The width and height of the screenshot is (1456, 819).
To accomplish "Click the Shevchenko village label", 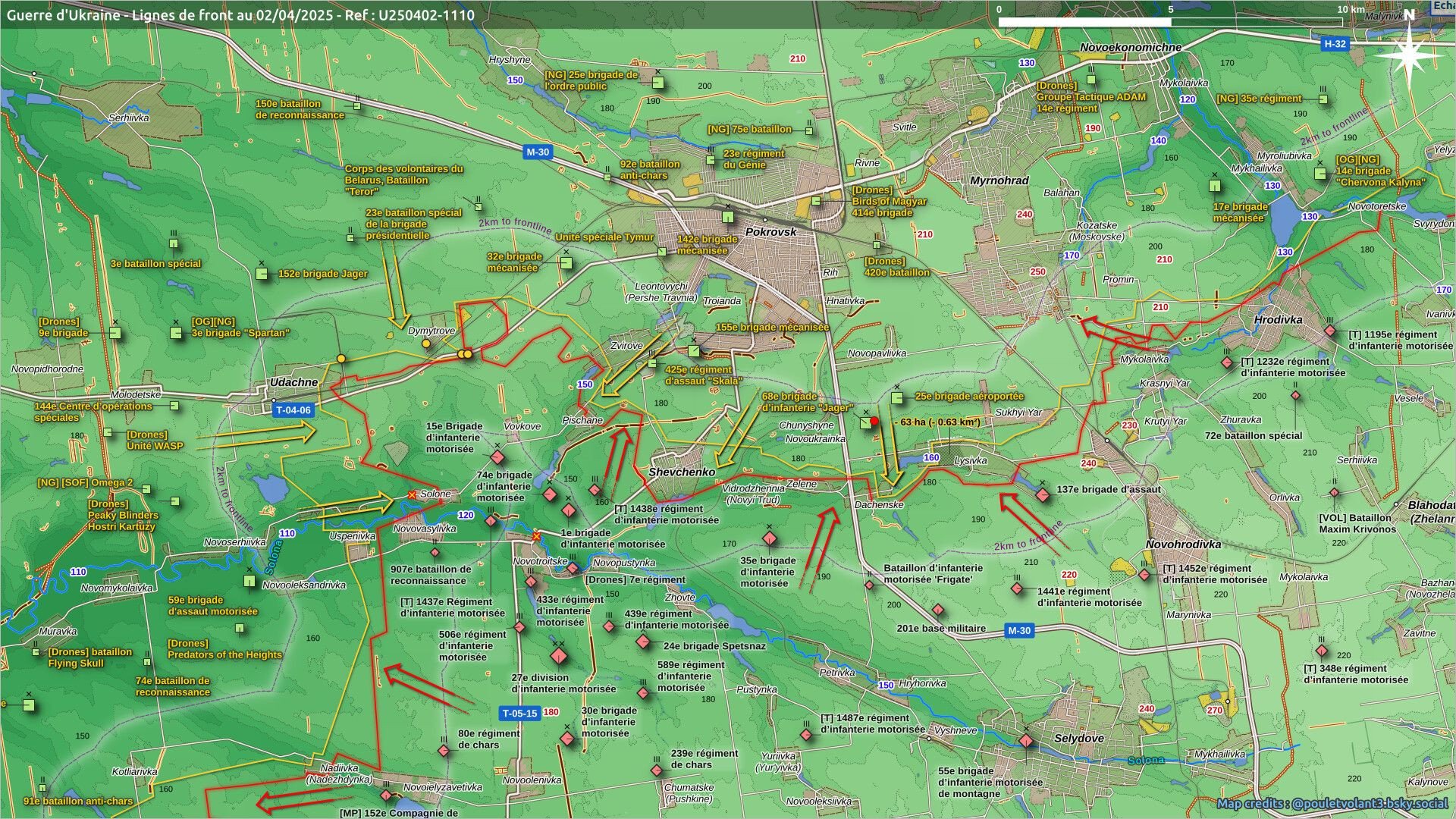I will click(682, 472).
